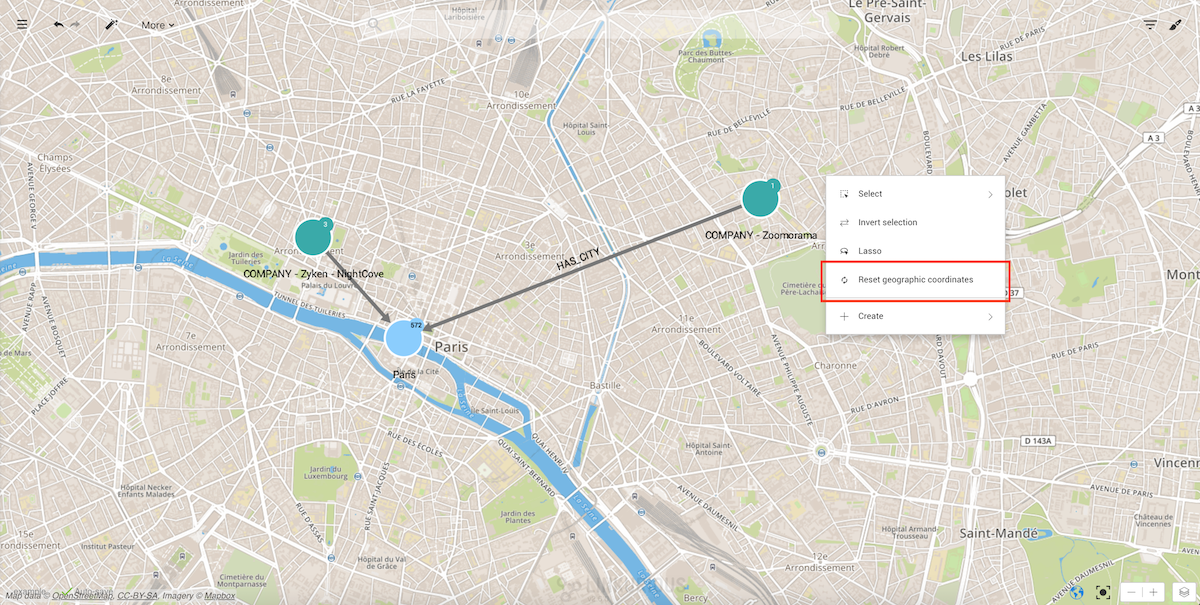Select the magic wand tool
The width and height of the screenshot is (1200, 605).
(x=111, y=24)
